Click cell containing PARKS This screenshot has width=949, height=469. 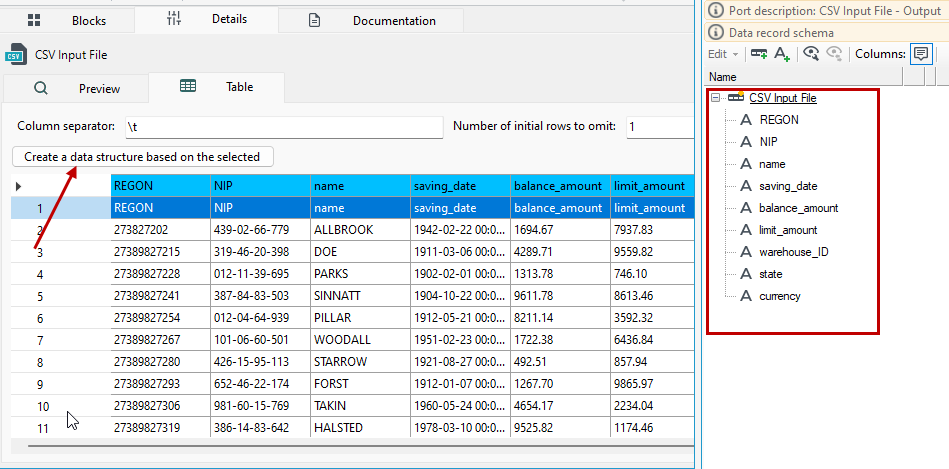click(x=360, y=274)
